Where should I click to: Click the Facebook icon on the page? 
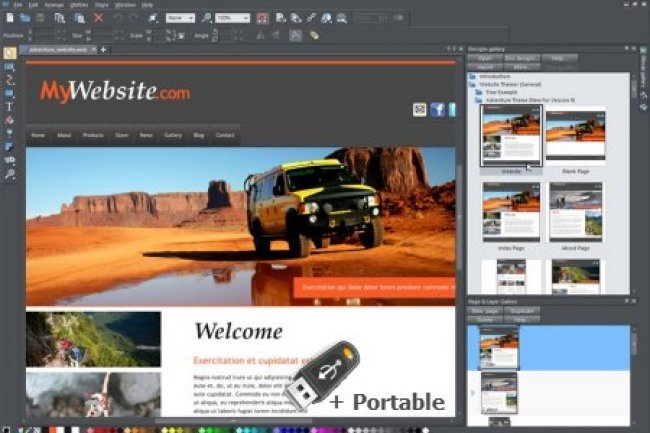(437, 109)
